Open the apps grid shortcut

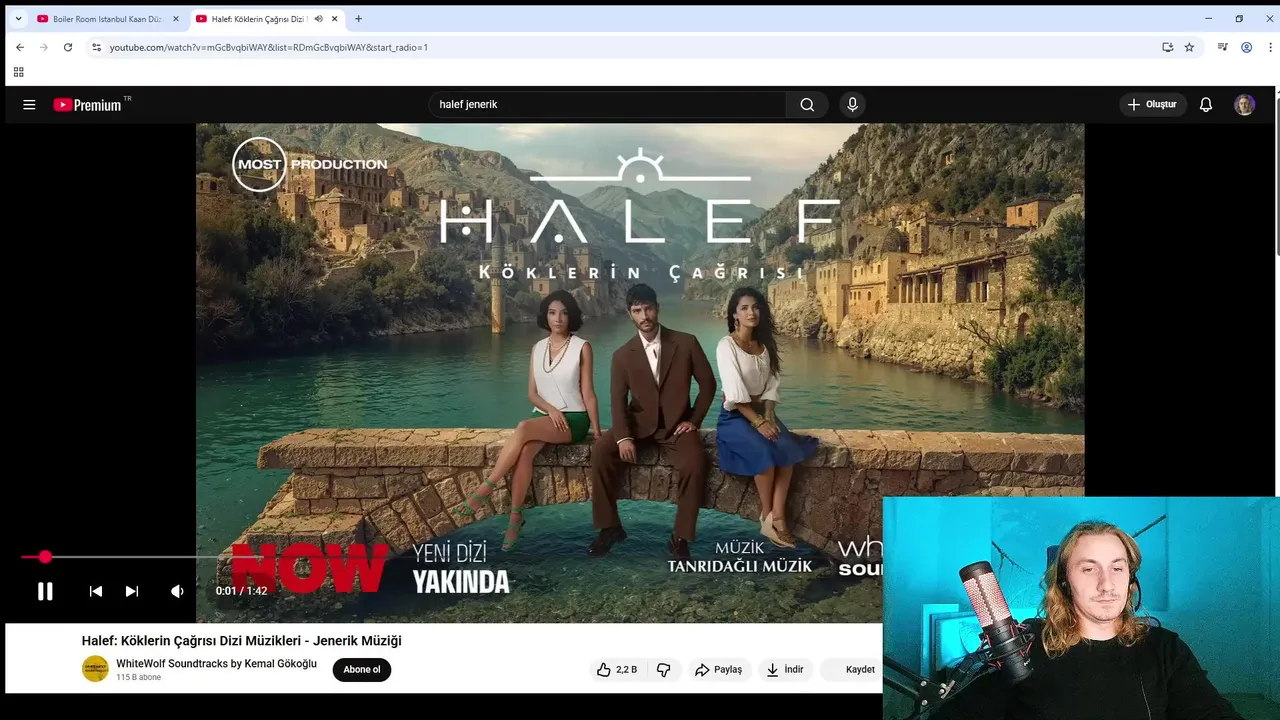[18, 72]
